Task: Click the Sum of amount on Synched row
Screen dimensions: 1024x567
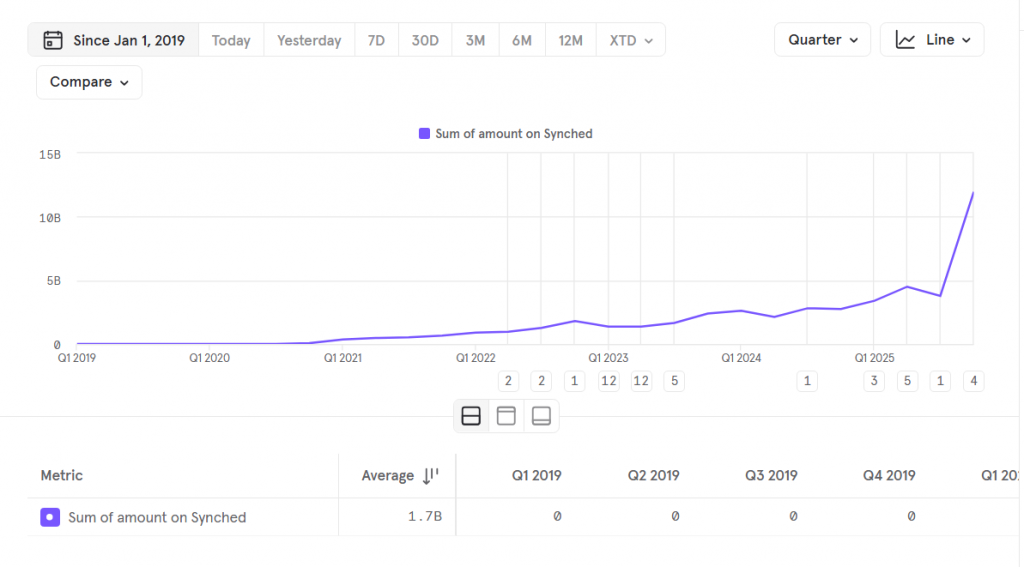Action: pyautogui.click(x=157, y=517)
